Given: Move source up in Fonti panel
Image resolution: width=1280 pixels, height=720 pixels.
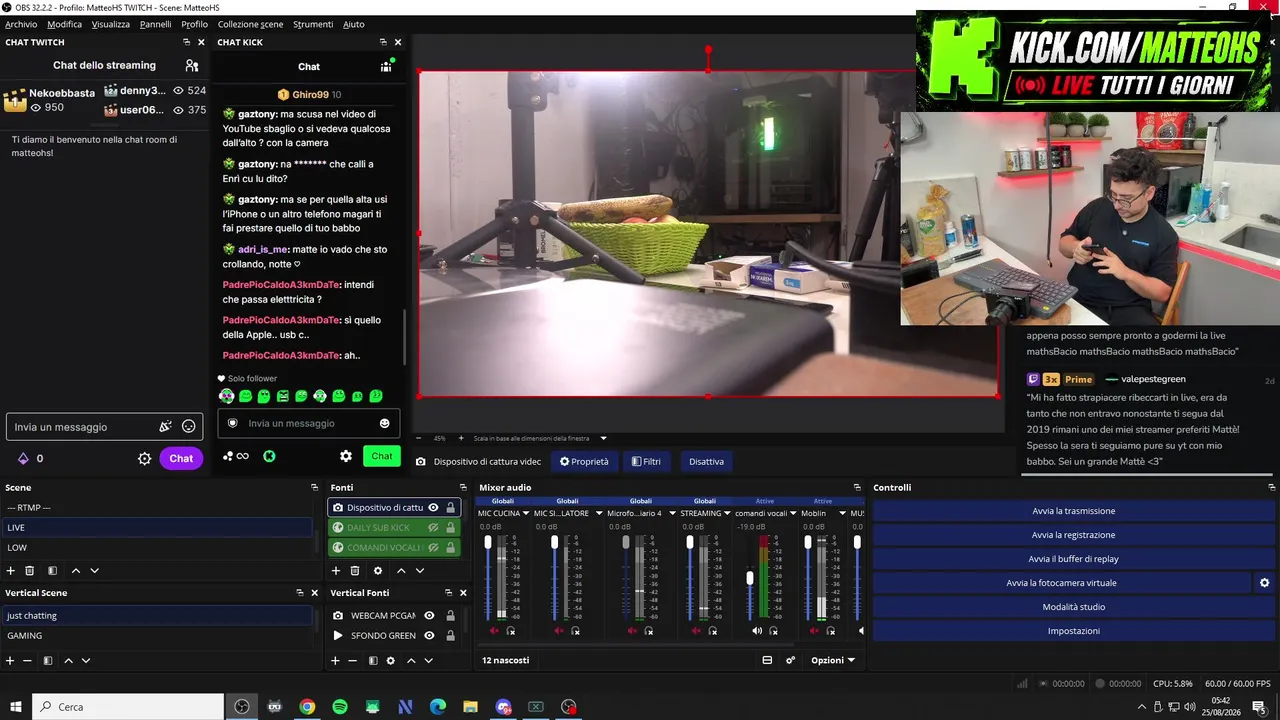Looking at the screenshot, I should click(x=401, y=571).
